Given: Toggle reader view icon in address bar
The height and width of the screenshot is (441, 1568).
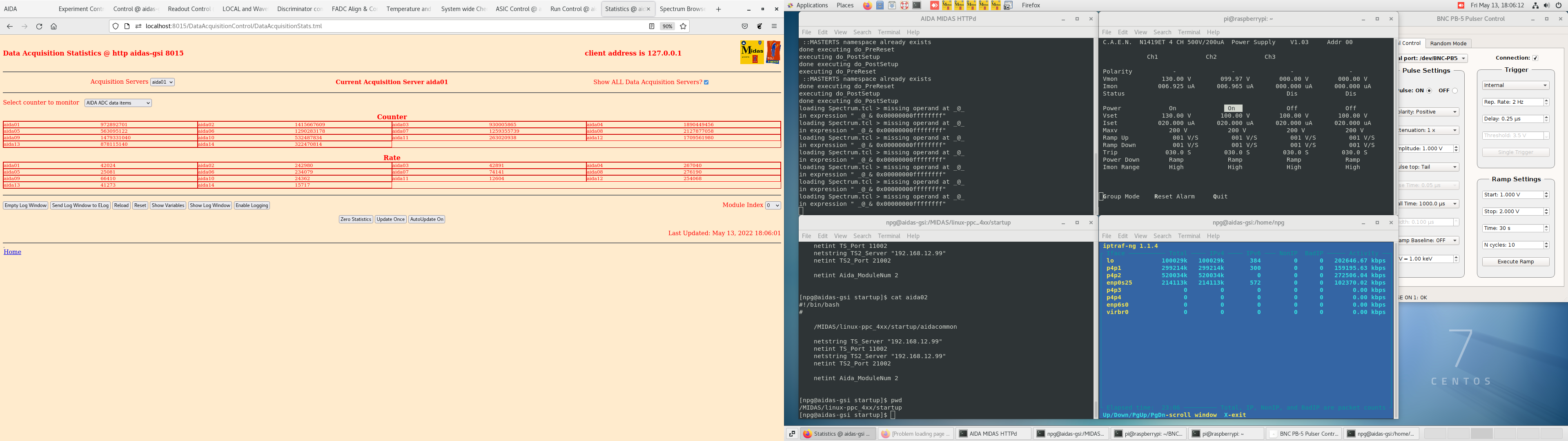Looking at the screenshot, I should coord(651,26).
